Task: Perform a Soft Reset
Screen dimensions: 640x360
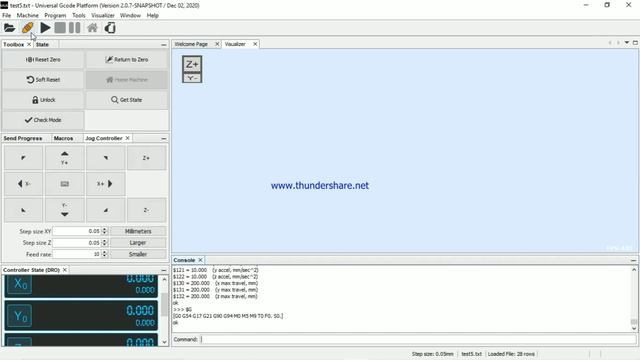Action: point(43,80)
